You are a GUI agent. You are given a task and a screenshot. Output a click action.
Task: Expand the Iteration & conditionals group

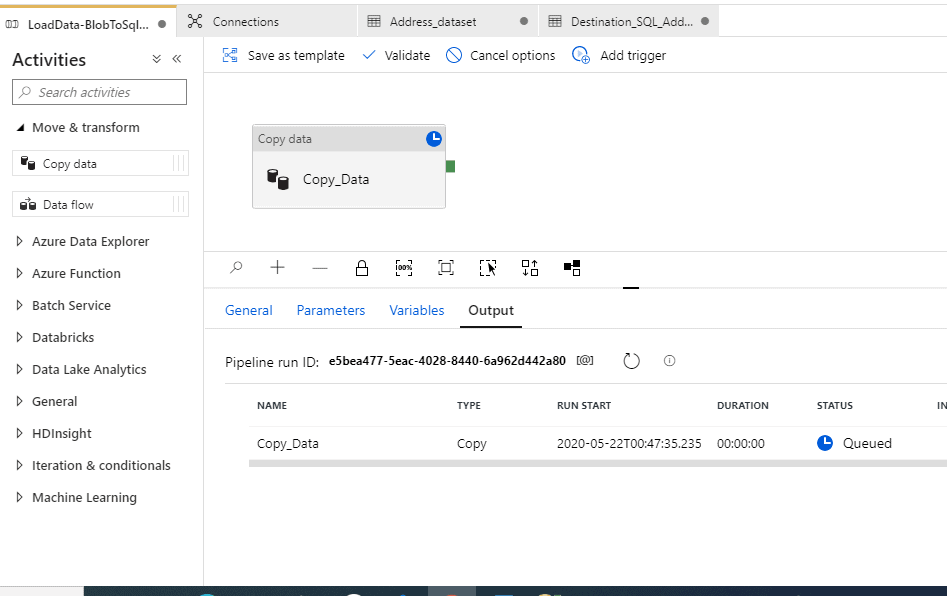pos(19,465)
